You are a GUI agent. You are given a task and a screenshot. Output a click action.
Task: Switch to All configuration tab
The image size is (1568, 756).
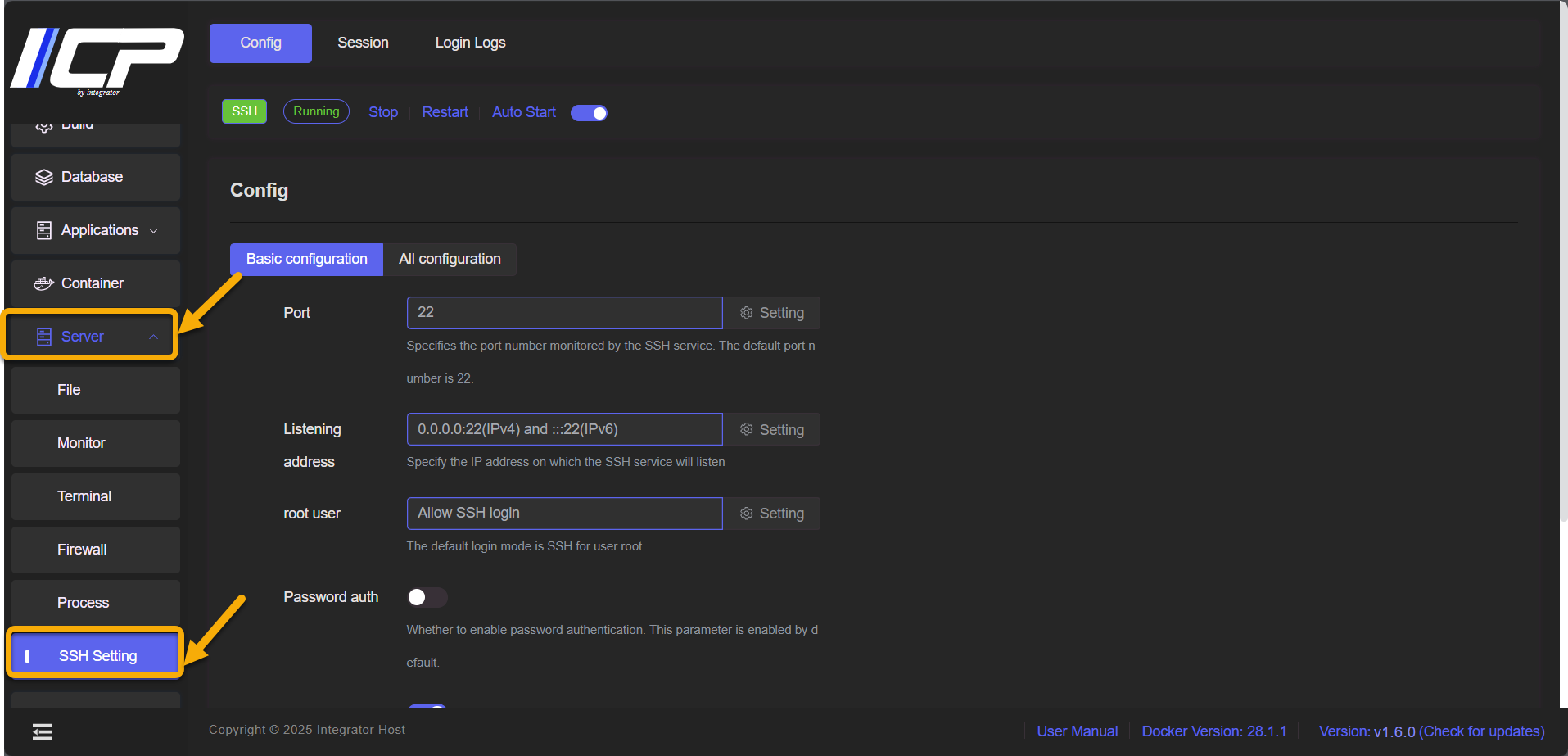point(450,259)
